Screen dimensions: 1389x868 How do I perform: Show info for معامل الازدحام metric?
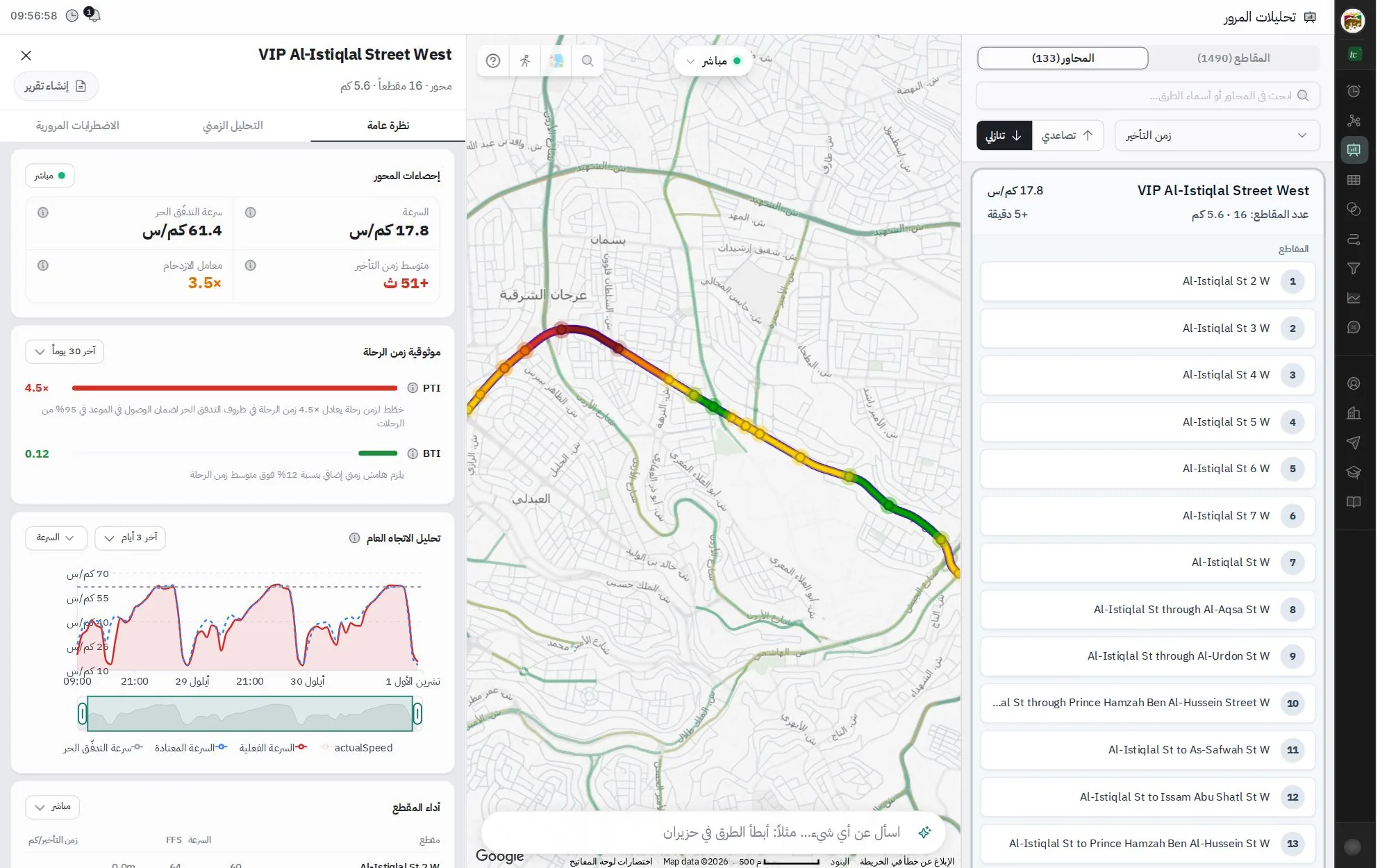(x=43, y=265)
